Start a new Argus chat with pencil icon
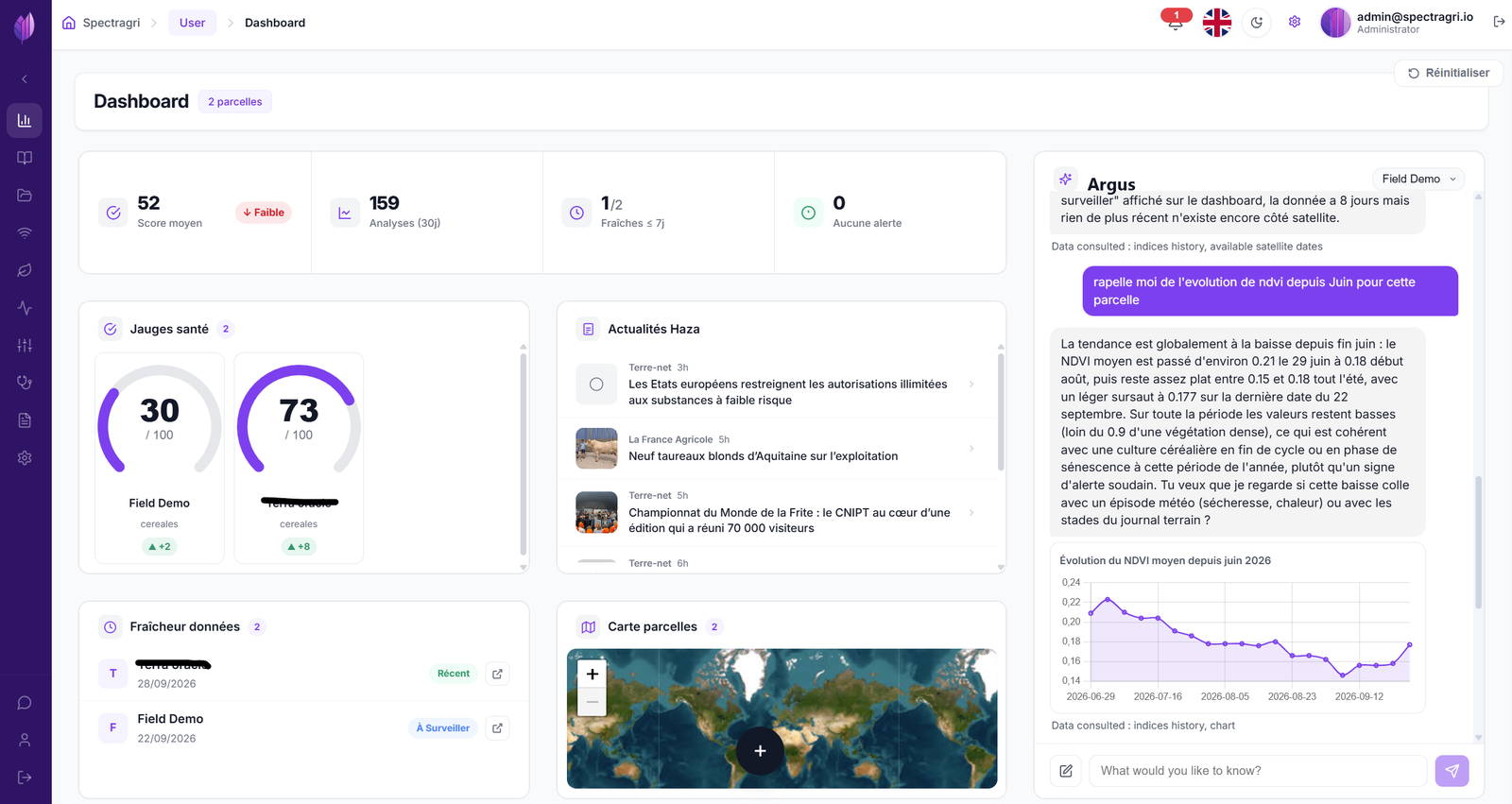 pos(1066,771)
